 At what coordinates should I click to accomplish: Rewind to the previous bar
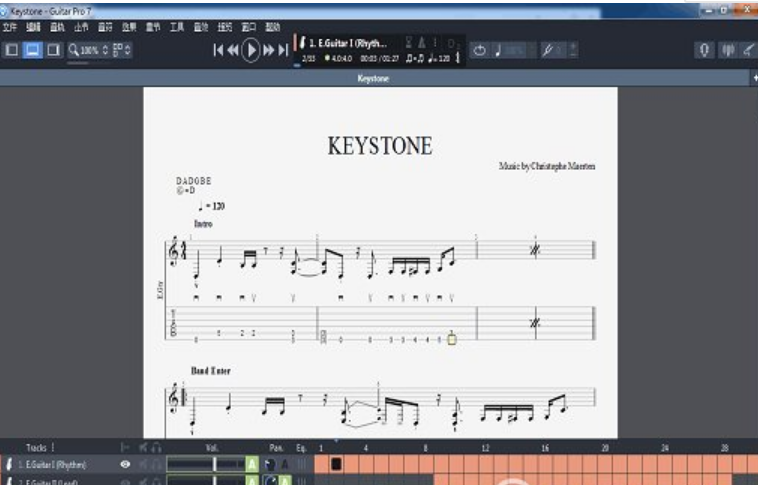(233, 50)
